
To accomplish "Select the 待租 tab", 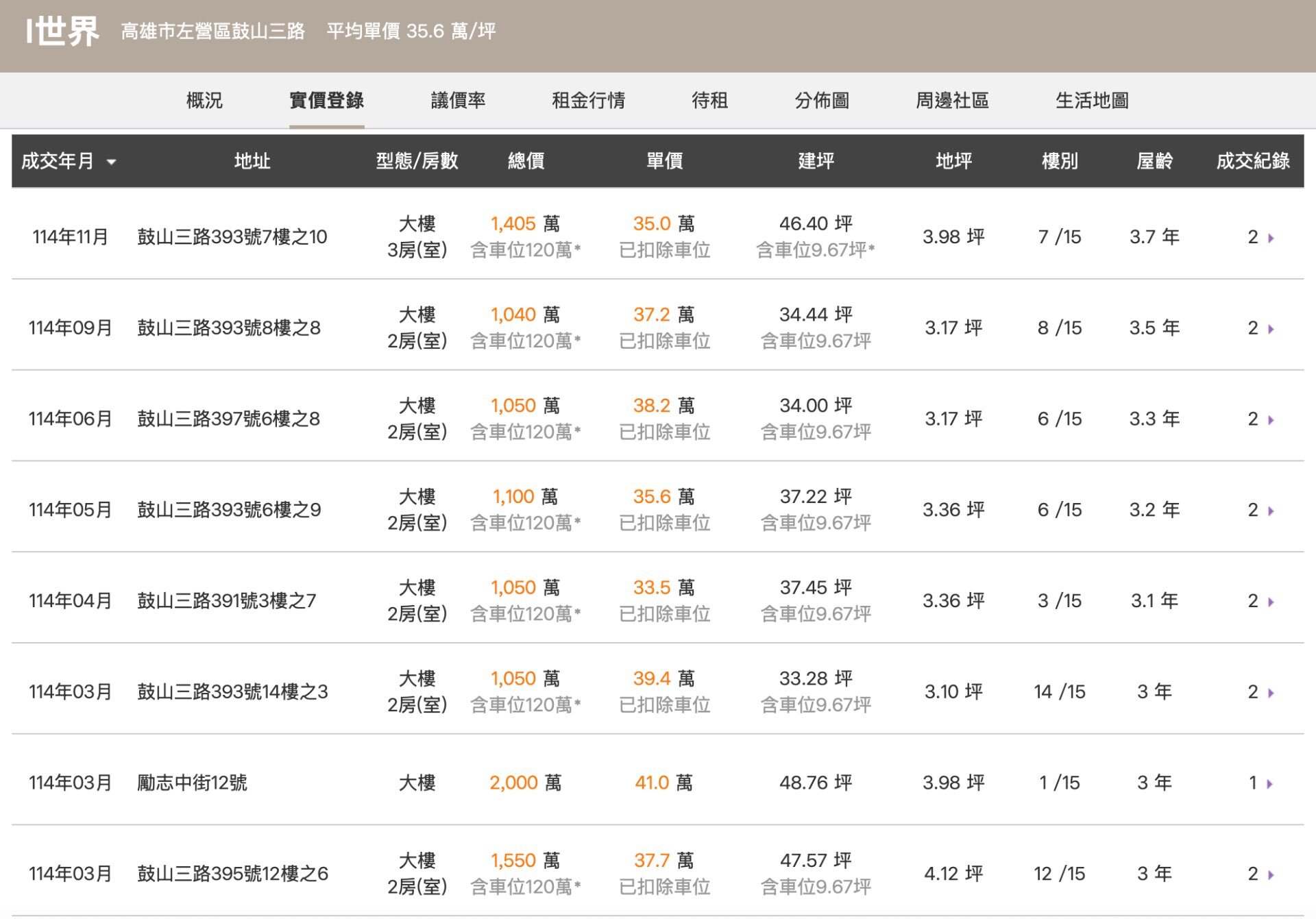I will point(709,101).
